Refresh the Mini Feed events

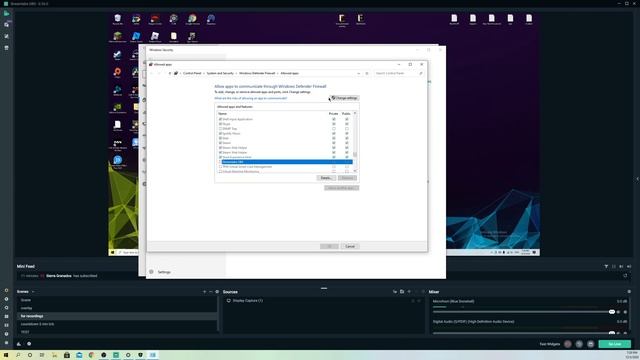click(x=625, y=276)
